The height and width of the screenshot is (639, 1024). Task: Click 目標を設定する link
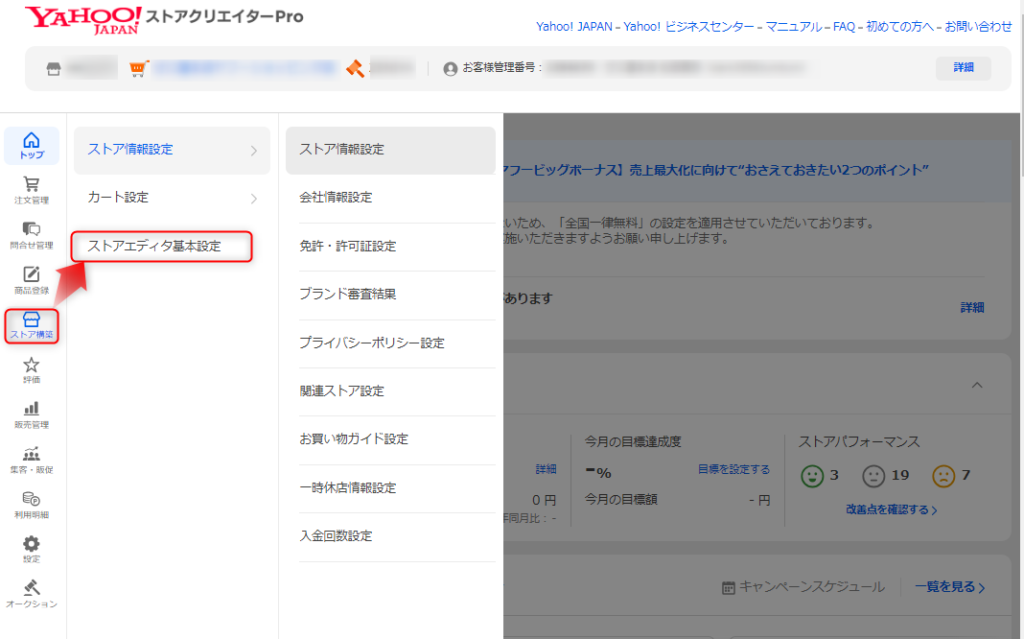[x=733, y=469]
